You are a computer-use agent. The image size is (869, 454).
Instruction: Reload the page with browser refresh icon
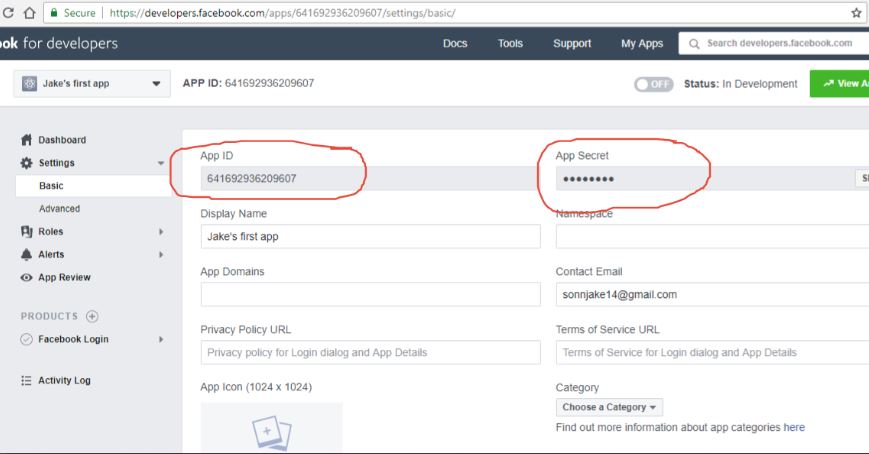[8, 12]
